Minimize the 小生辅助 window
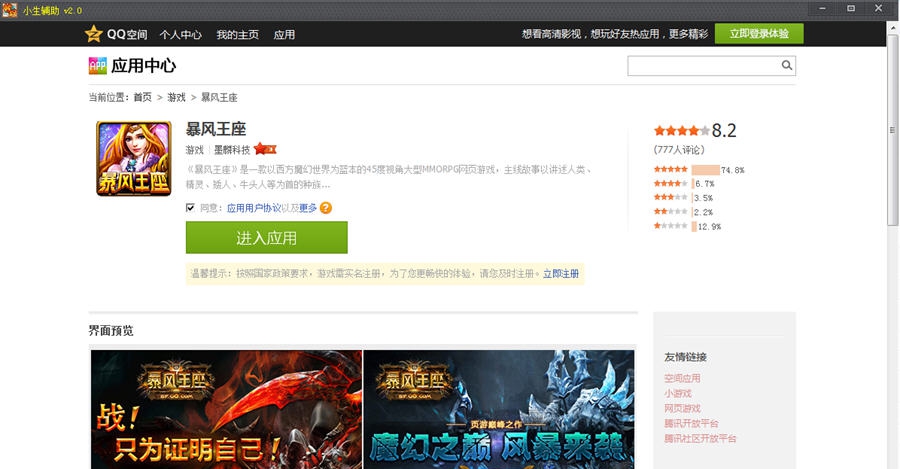 tap(823, 9)
